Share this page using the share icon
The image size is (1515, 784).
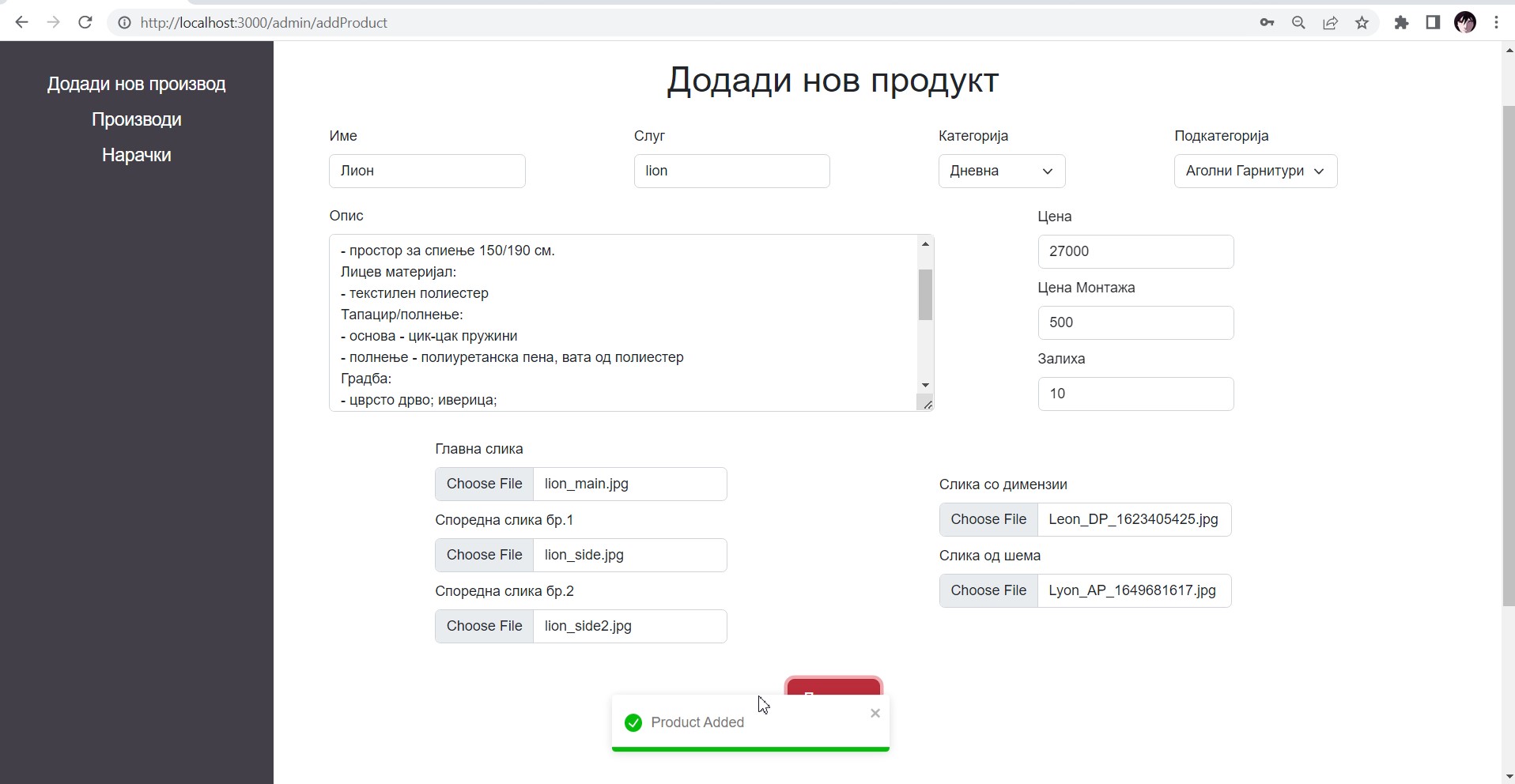pos(1330,23)
